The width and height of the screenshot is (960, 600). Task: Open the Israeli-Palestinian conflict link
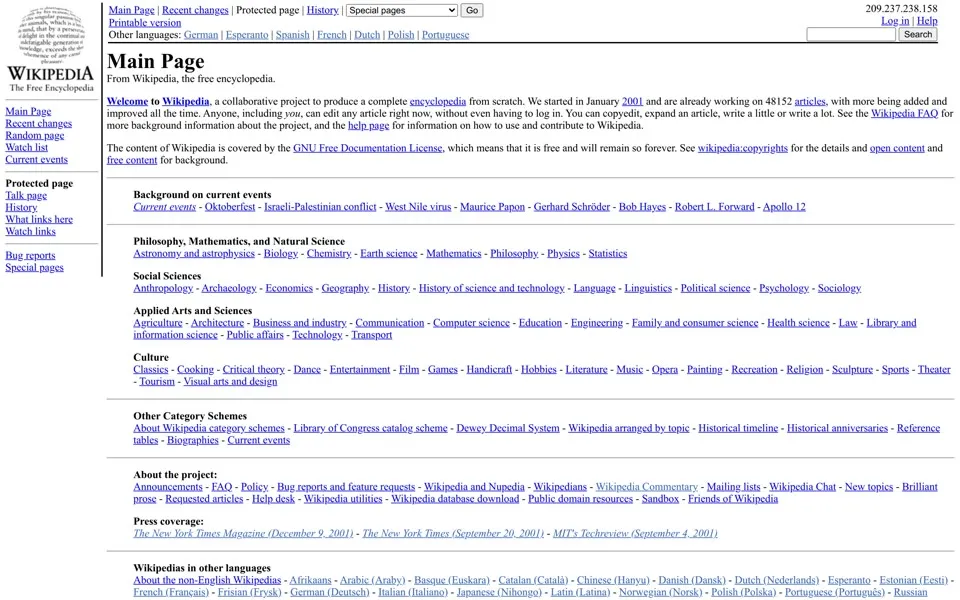coord(320,207)
